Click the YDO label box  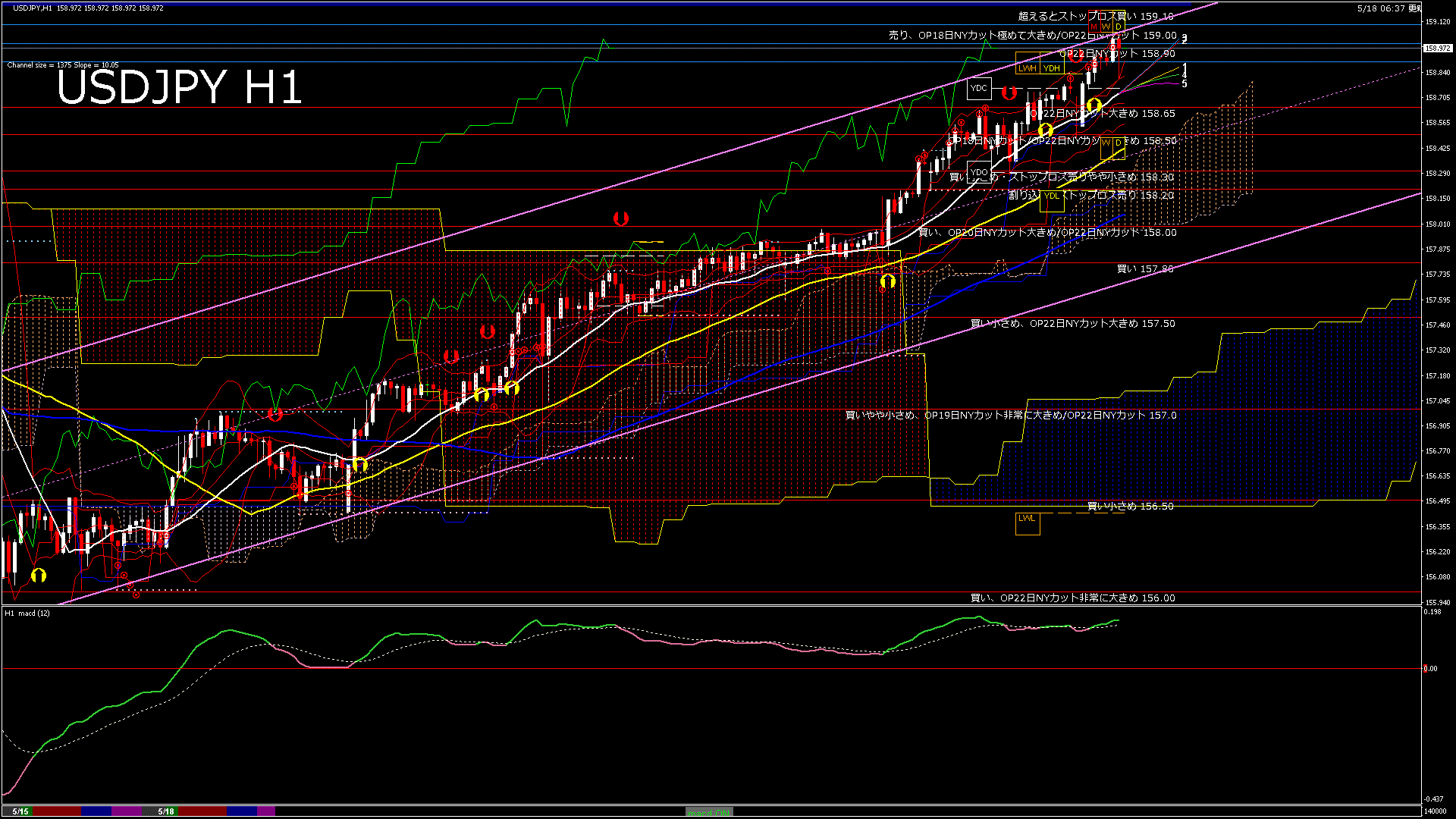[979, 172]
